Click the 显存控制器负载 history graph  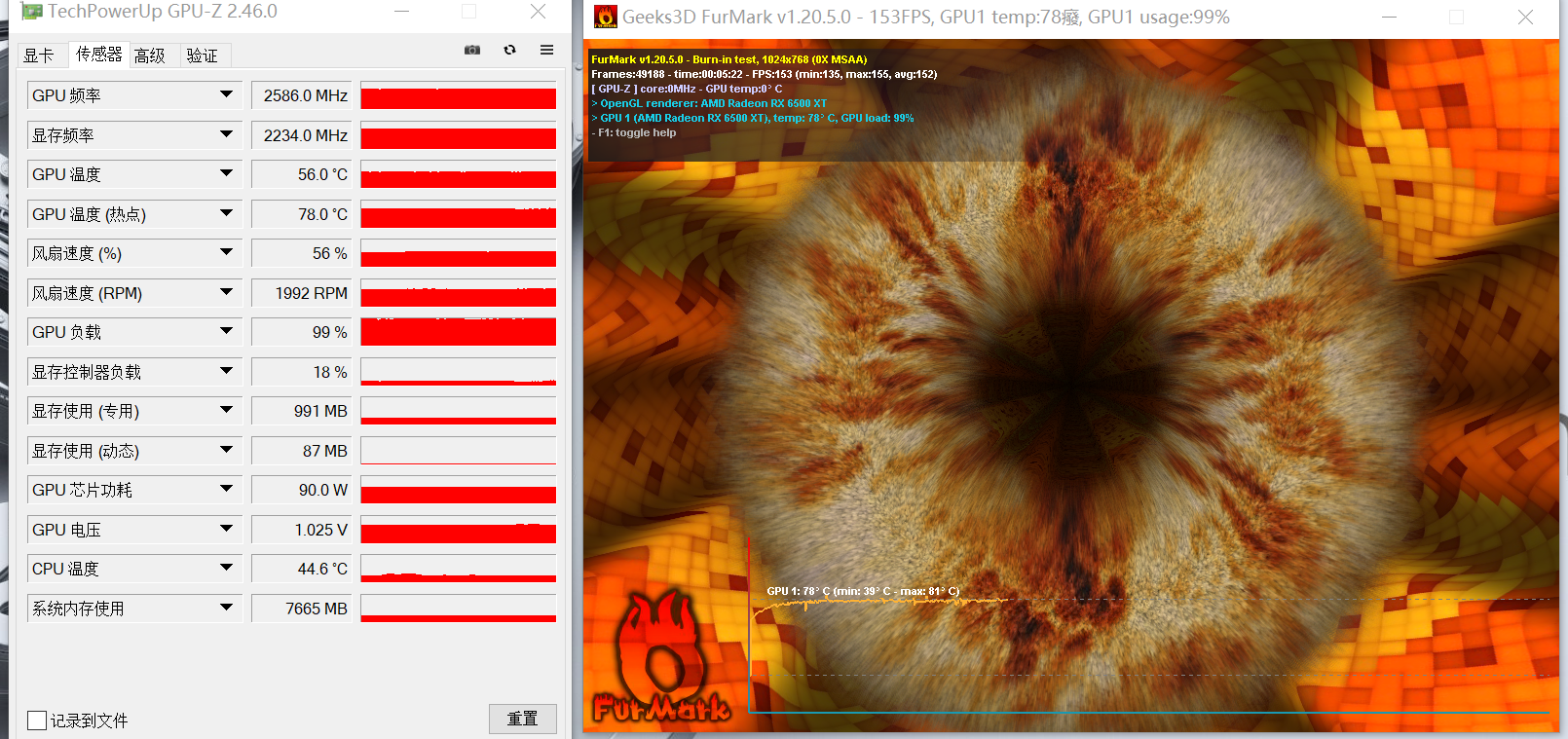(458, 372)
